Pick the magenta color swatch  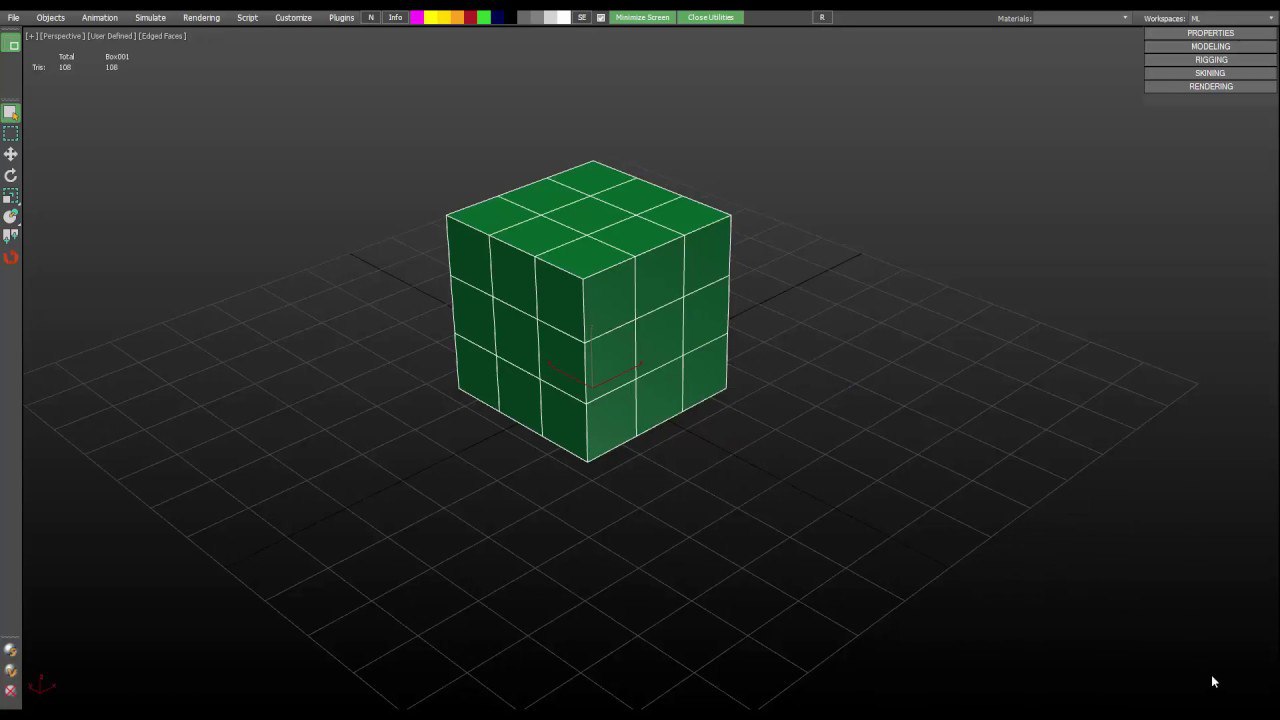[x=416, y=18]
